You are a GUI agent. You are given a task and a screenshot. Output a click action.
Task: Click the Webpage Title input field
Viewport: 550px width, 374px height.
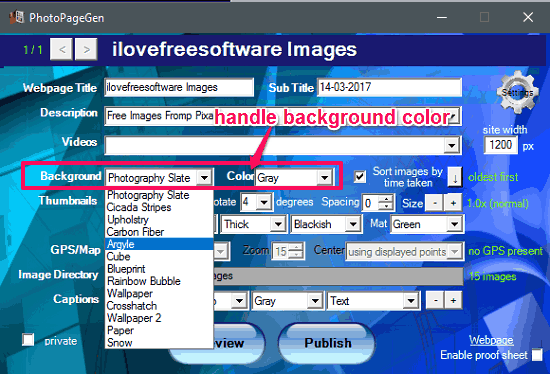tap(179, 87)
